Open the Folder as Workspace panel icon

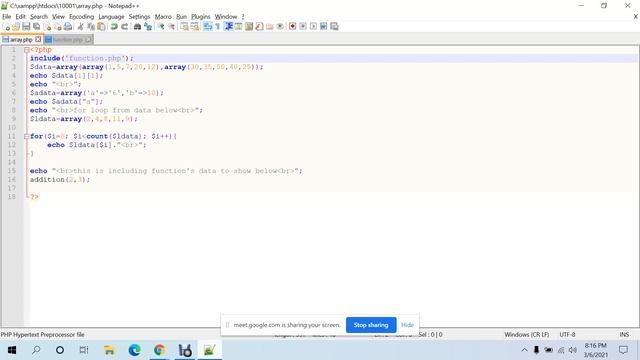point(270,27)
